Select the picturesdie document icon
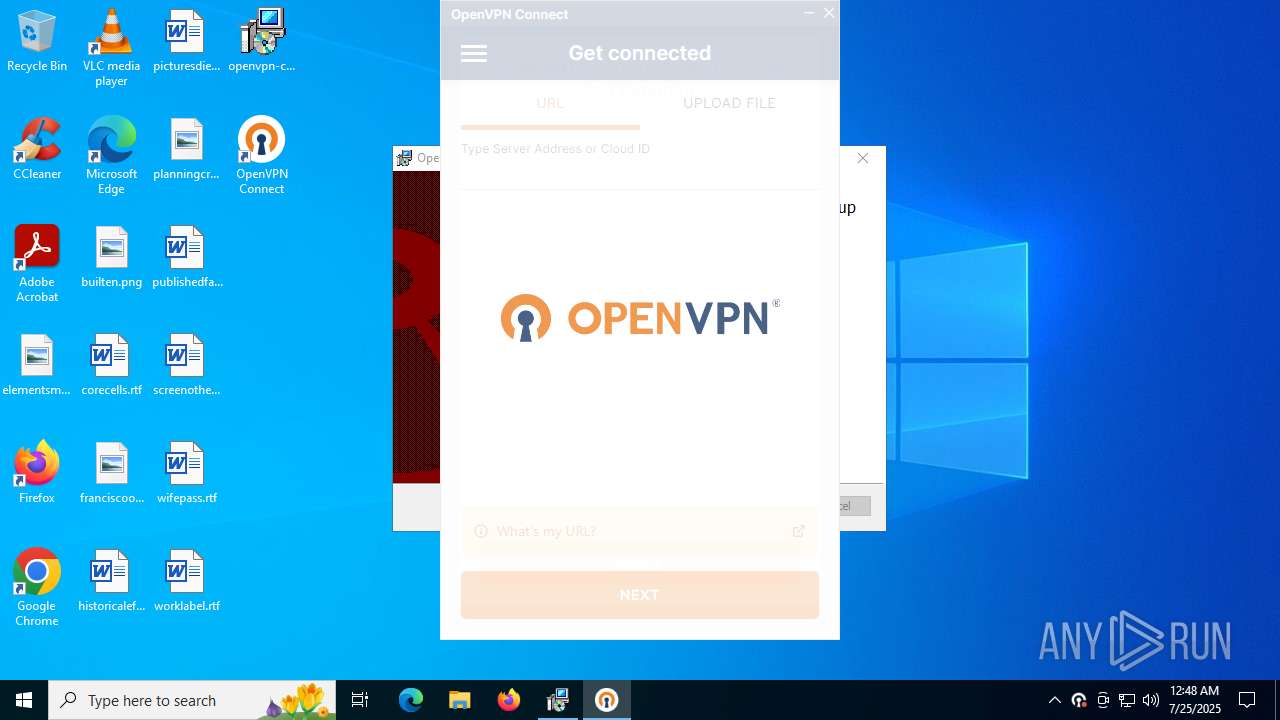This screenshot has height=720, width=1280. (x=186, y=41)
